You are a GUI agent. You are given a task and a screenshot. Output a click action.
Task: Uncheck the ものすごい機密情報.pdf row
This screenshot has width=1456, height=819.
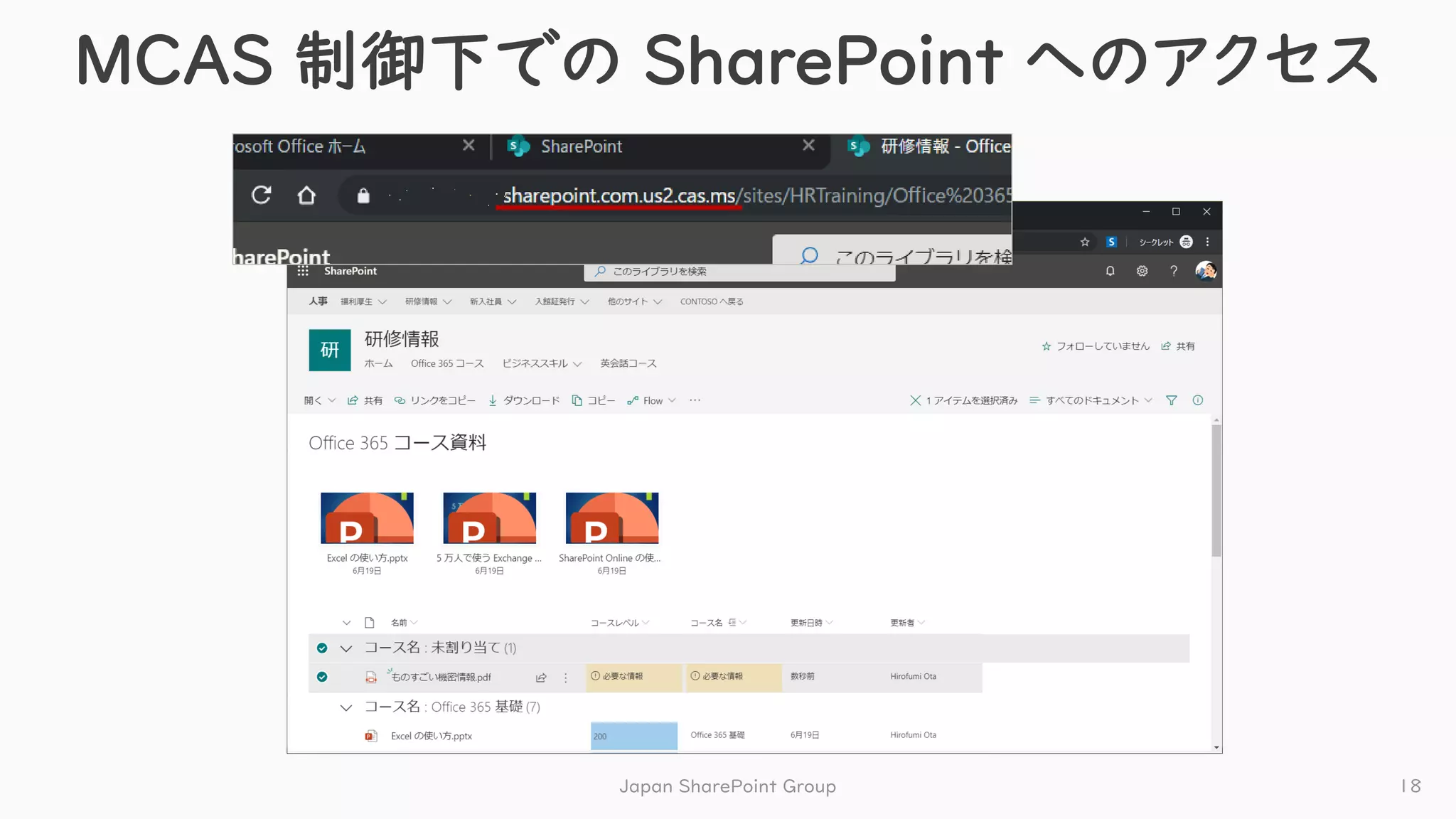pyautogui.click(x=322, y=677)
